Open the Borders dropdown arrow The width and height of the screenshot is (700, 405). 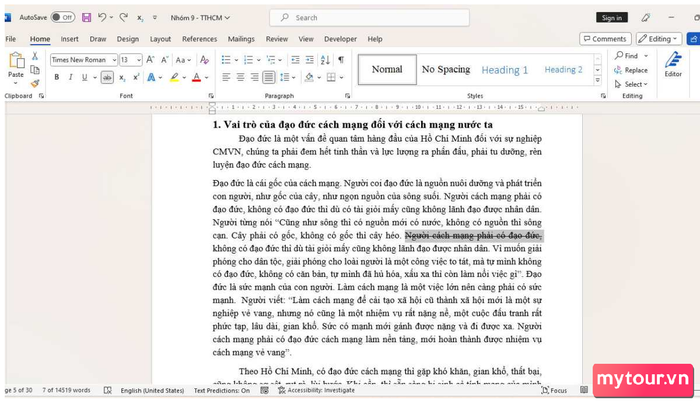341,78
